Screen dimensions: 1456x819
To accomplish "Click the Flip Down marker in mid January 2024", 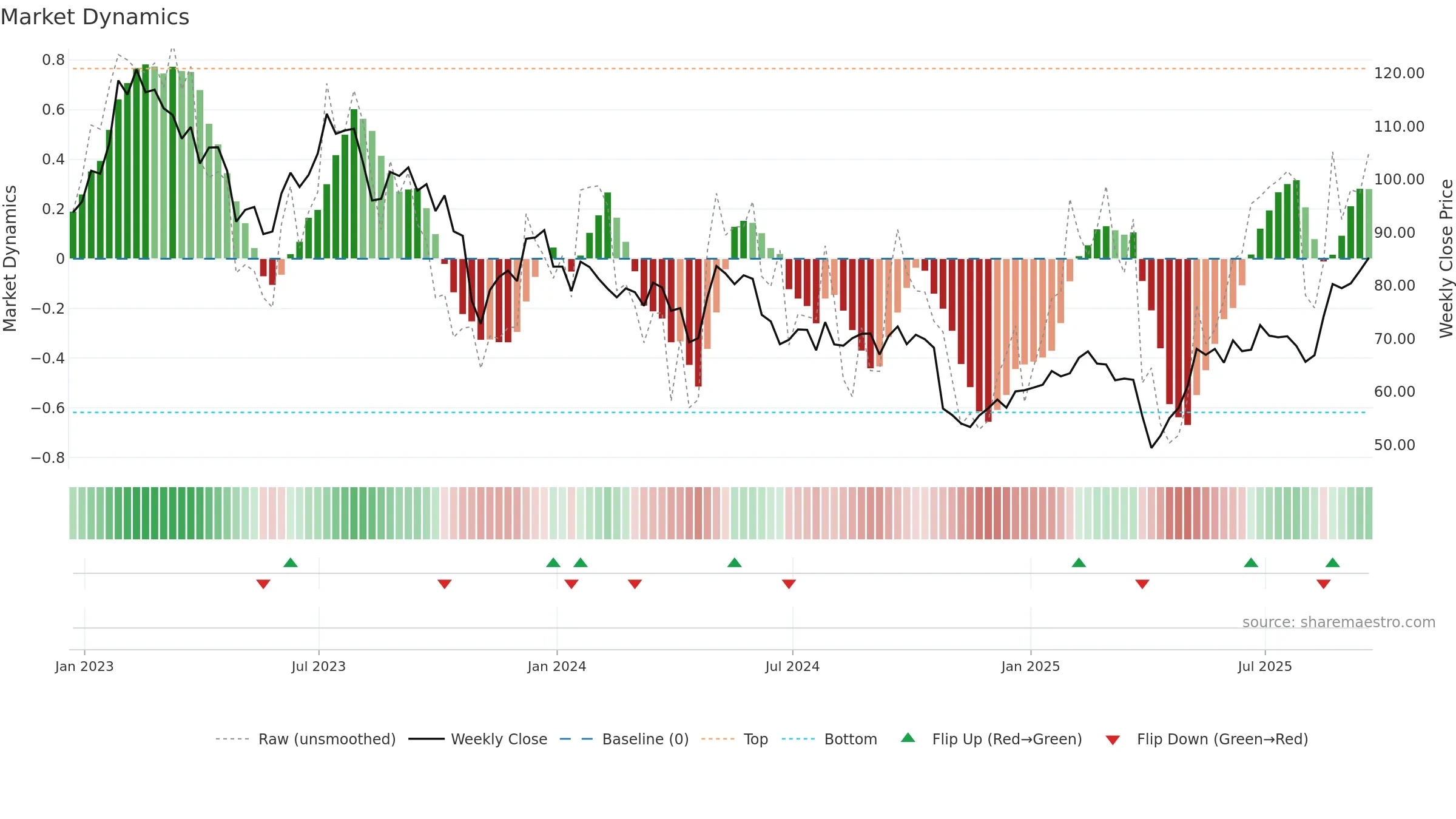I will pos(571,584).
